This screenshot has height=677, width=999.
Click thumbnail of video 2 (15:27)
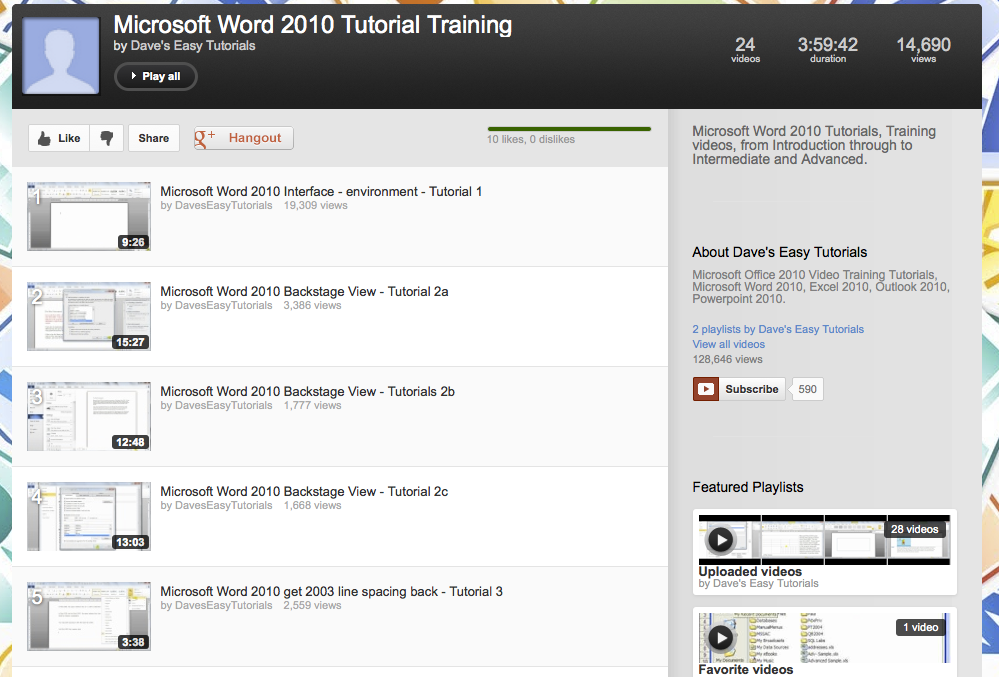89,317
